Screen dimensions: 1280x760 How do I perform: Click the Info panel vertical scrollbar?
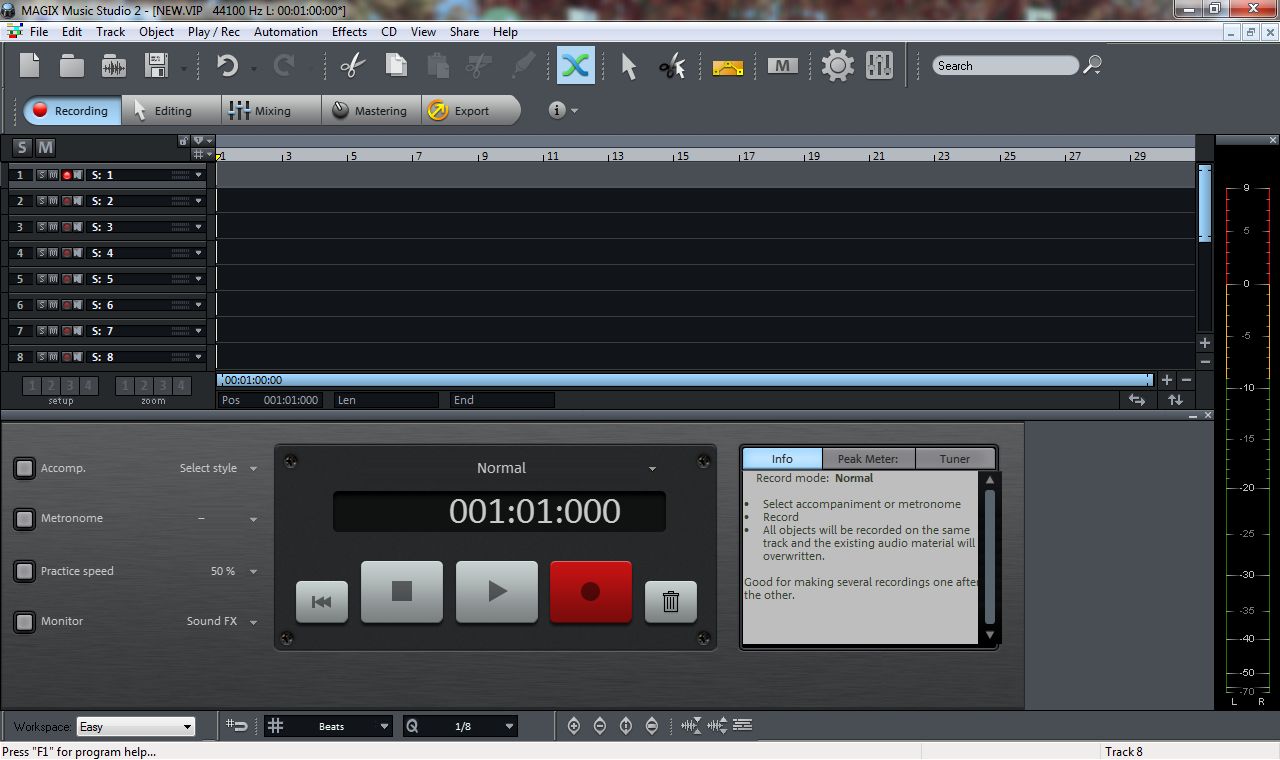click(990, 557)
